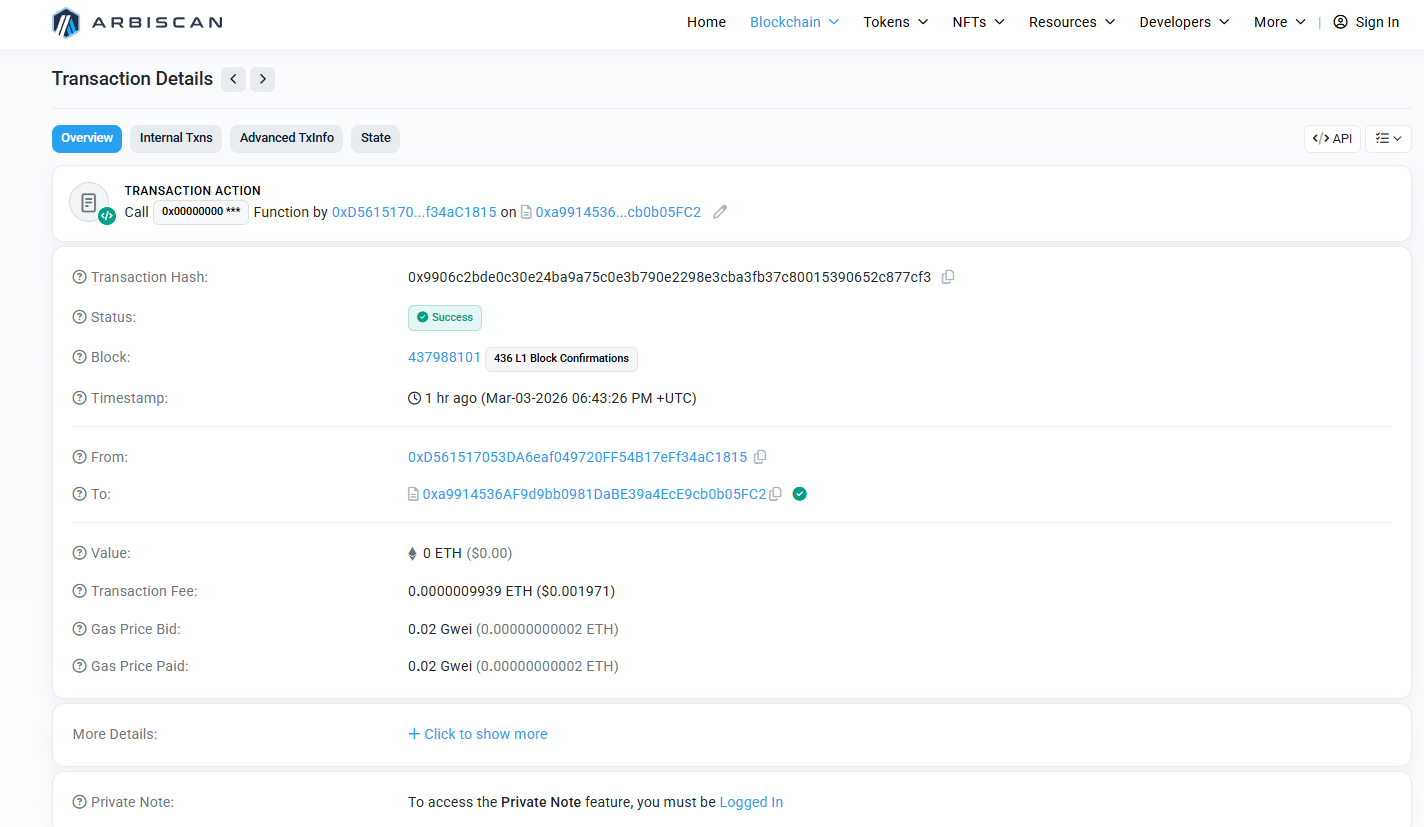Click Sign In in the header
Viewport: 1424px width, 827px height.
pyautogui.click(x=1366, y=22)
